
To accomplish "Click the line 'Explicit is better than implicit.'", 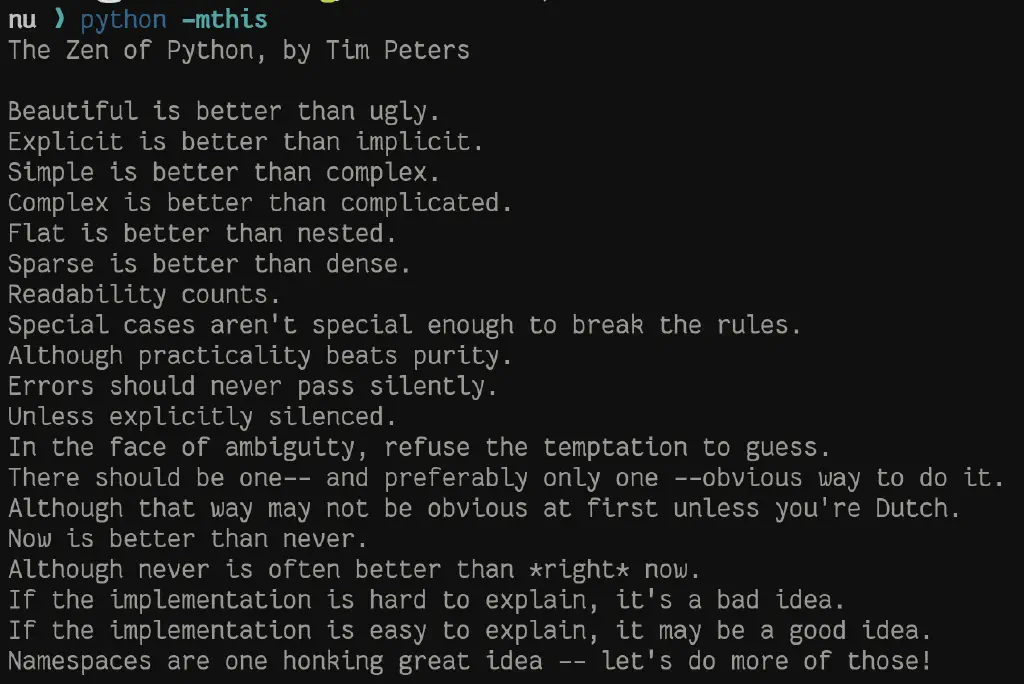I will pos(246,142).
